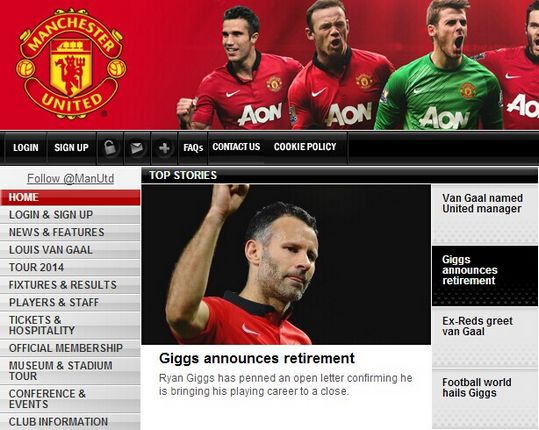Screen dimensions: 539x430
Task: Open the COOKIE POLICY link
Action: click(305, 147)
